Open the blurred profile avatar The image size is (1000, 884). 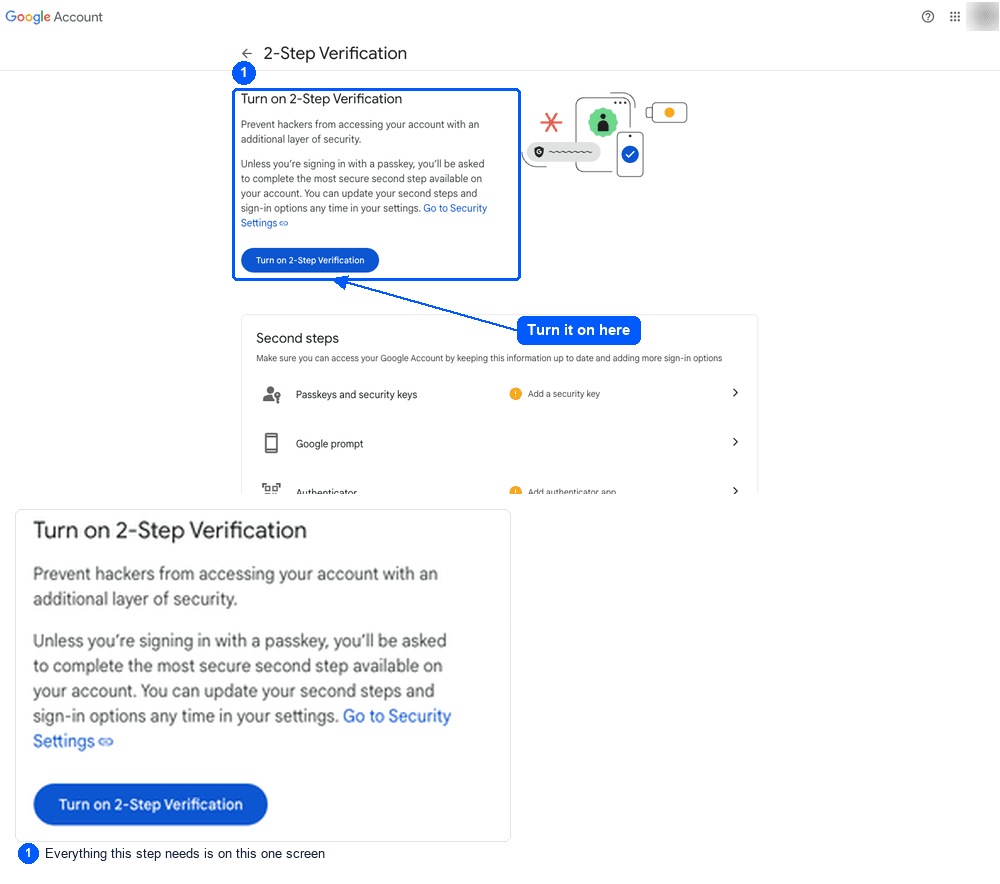coord(982,17)
